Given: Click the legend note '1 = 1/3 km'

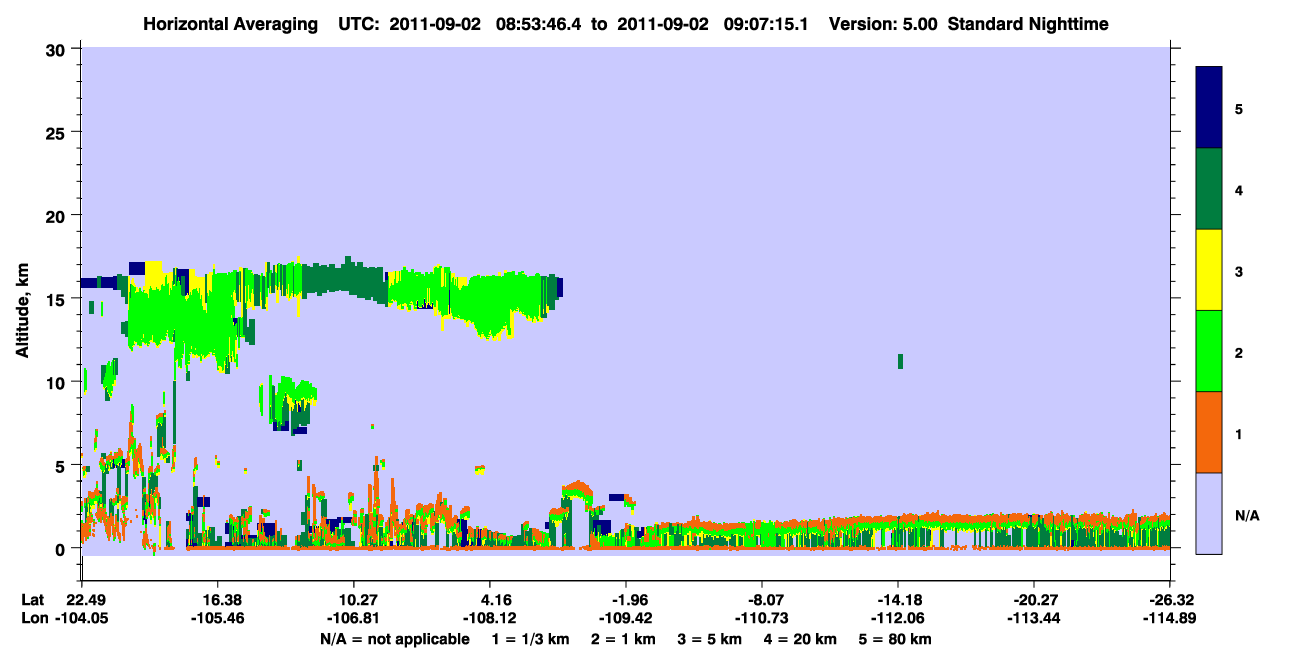Looking at the screenshot, I should pos(531,639).
